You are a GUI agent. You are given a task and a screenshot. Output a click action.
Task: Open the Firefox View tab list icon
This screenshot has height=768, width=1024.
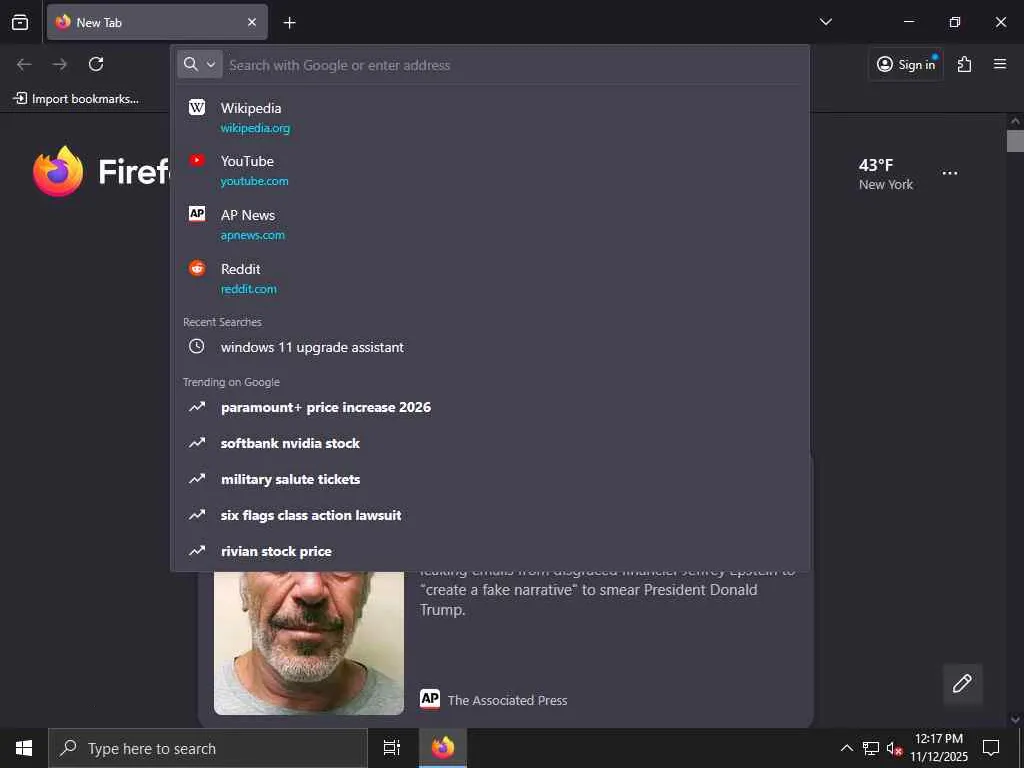(x=20, y=22)
